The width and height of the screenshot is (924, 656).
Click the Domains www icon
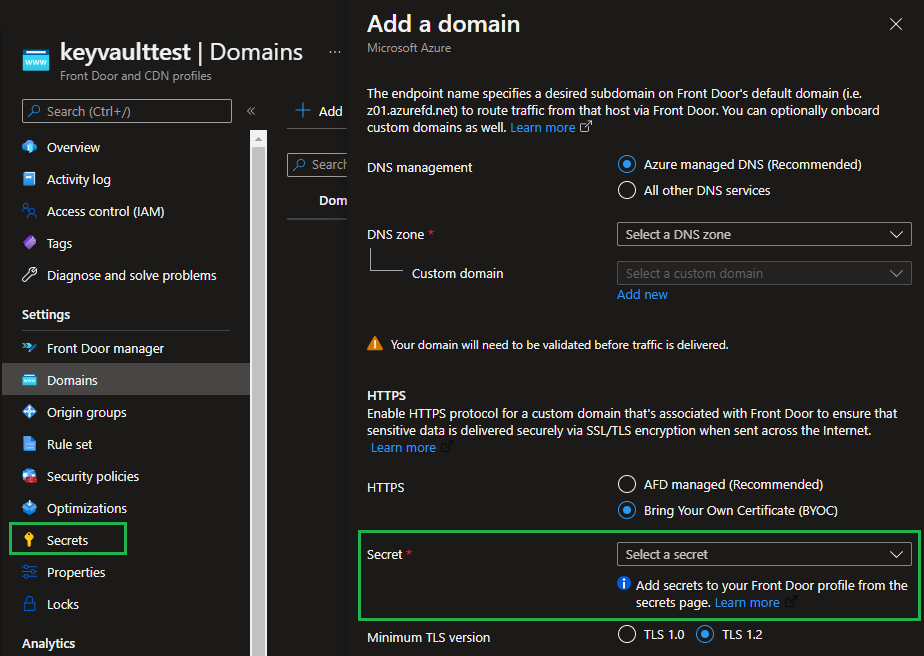29,380
